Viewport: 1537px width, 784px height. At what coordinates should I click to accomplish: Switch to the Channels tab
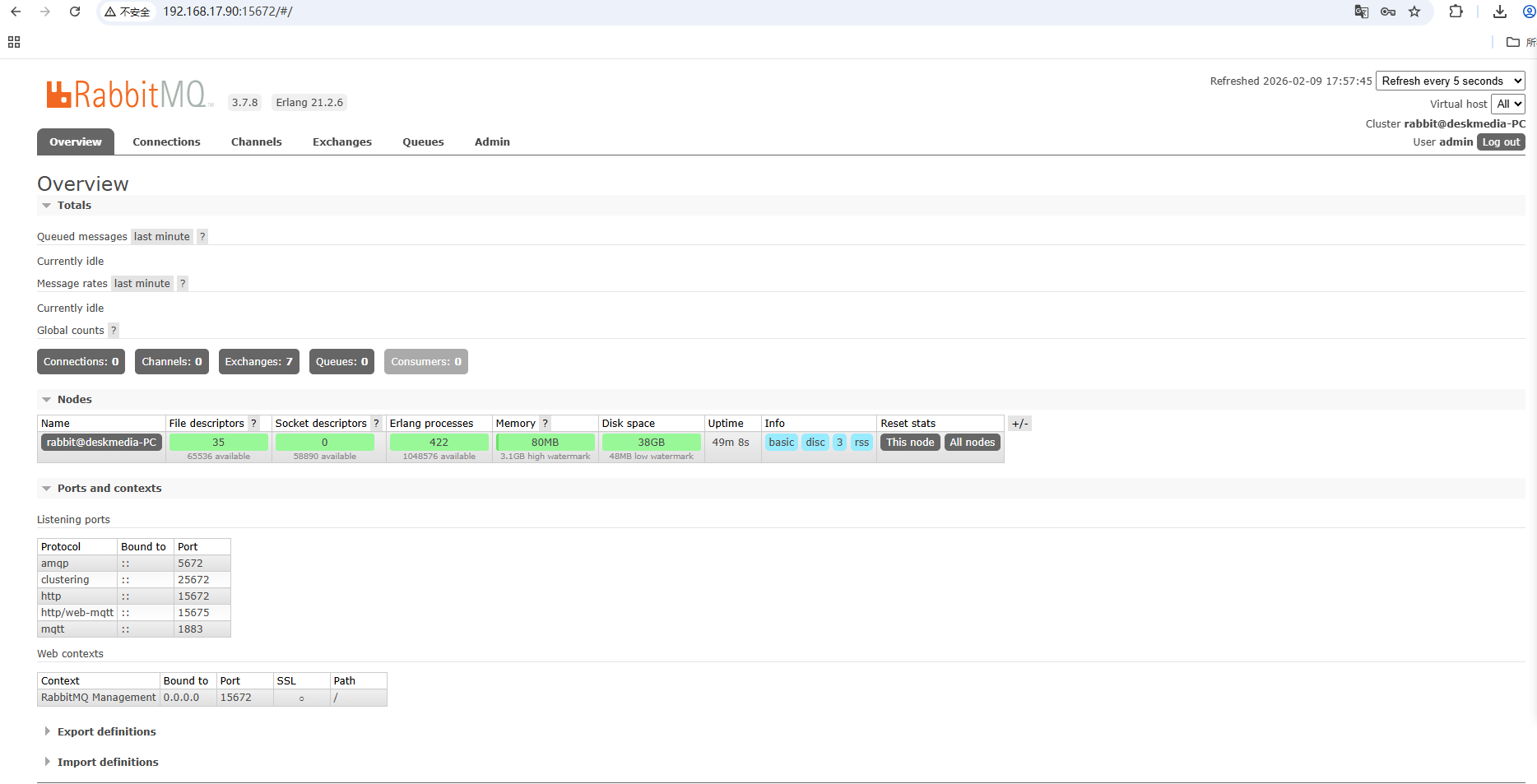257,142
